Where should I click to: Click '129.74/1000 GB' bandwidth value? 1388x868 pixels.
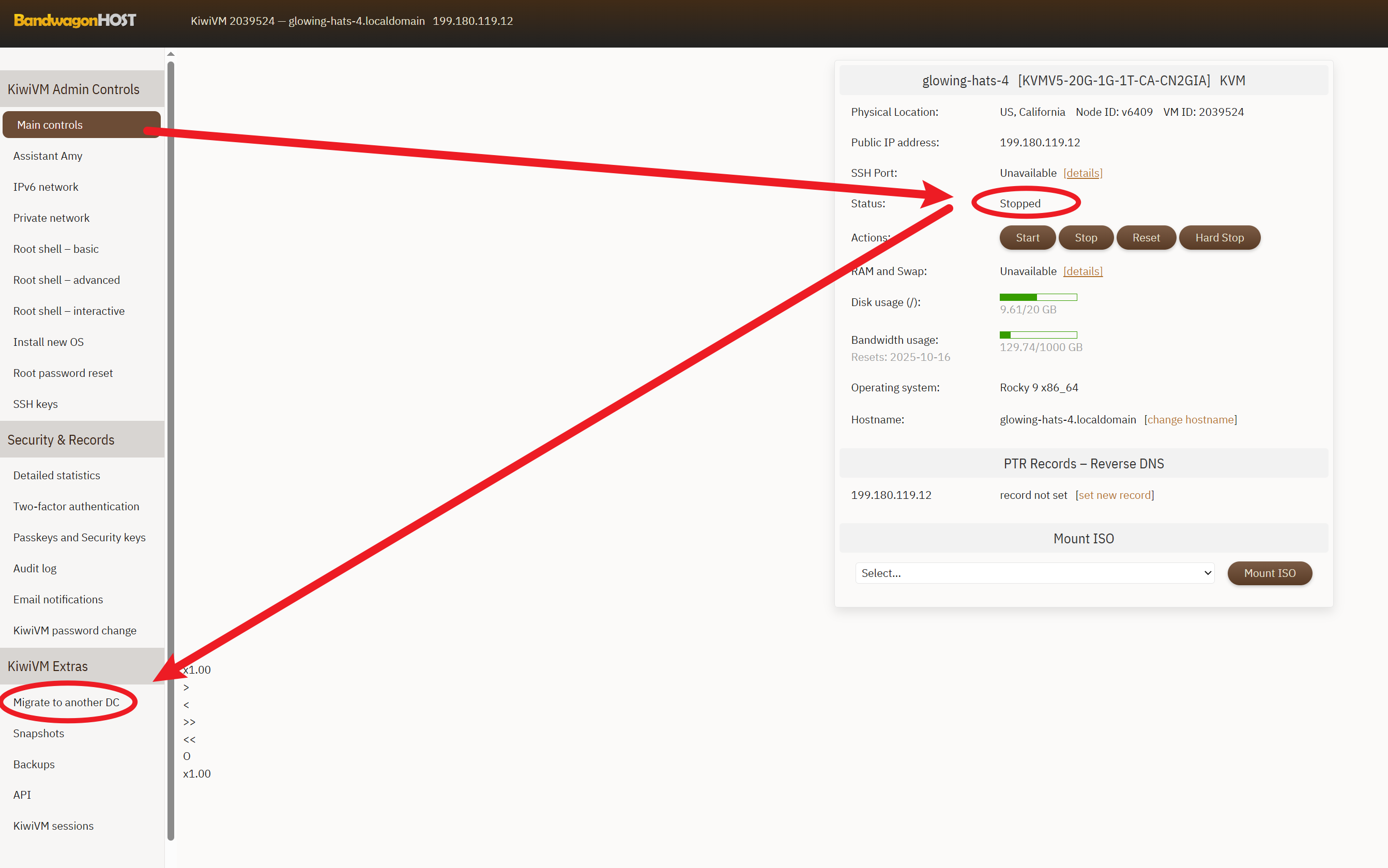click(x=1041, y=347)
